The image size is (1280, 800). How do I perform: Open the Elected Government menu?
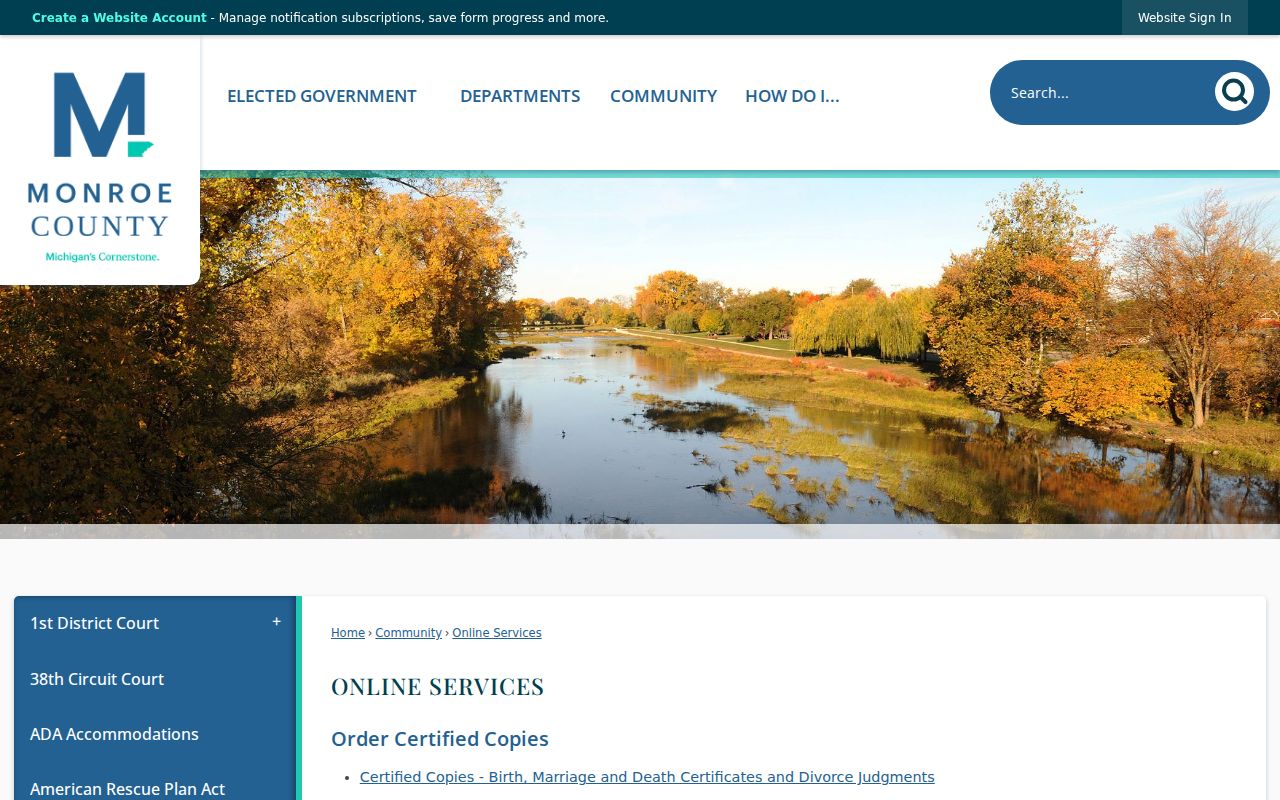click(x=322, y=96)
